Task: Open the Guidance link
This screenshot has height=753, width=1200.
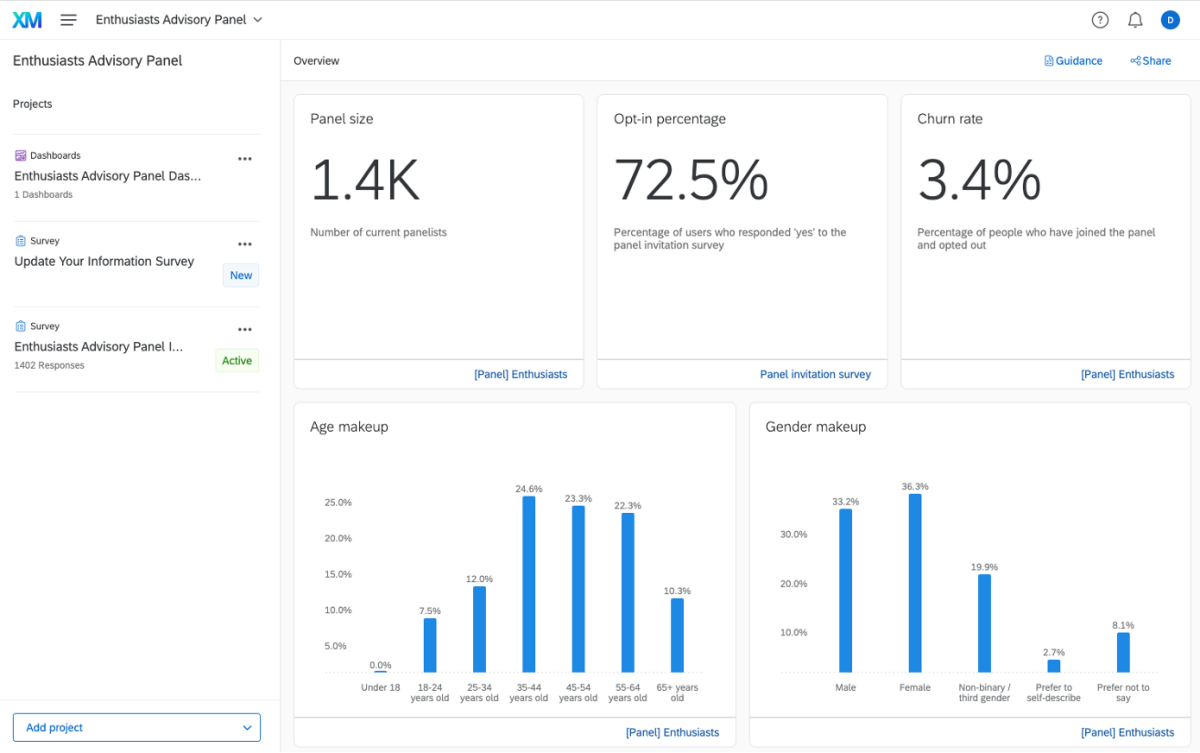Action: pyautogui.click(x=1073, y=61)
